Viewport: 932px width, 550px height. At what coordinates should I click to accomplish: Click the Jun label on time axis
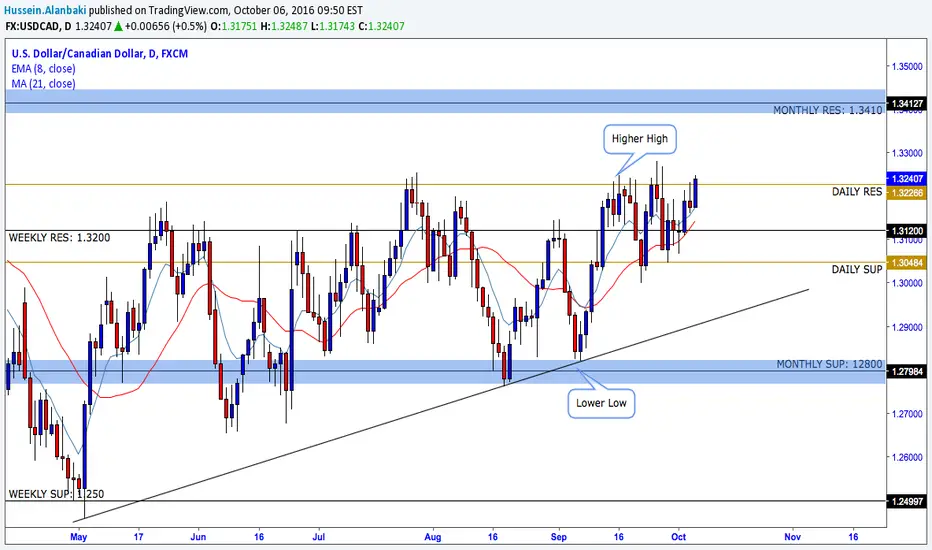pos(198,537)
